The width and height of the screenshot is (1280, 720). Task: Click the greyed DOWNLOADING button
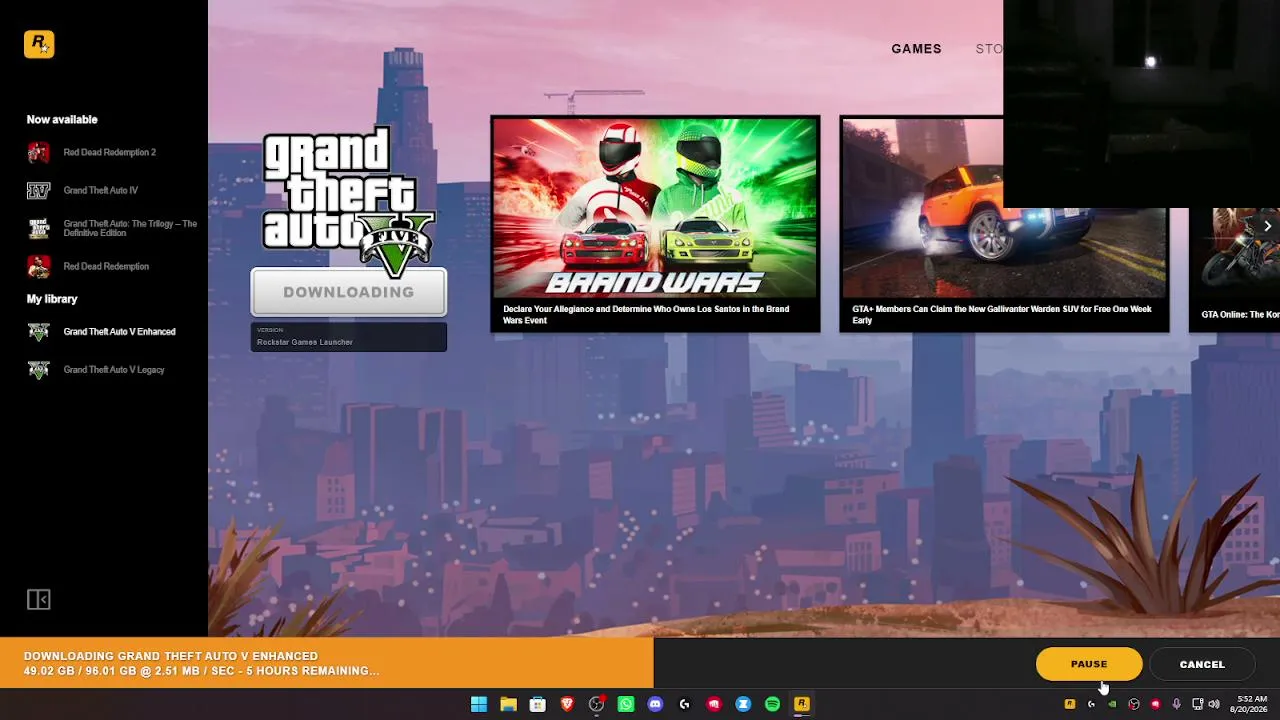pos(348,292)
